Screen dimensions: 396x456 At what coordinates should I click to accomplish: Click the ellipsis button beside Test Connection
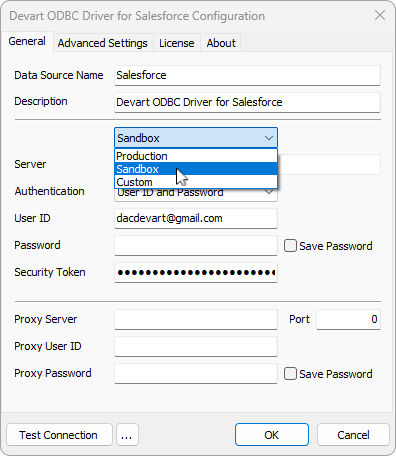[127, 435]
